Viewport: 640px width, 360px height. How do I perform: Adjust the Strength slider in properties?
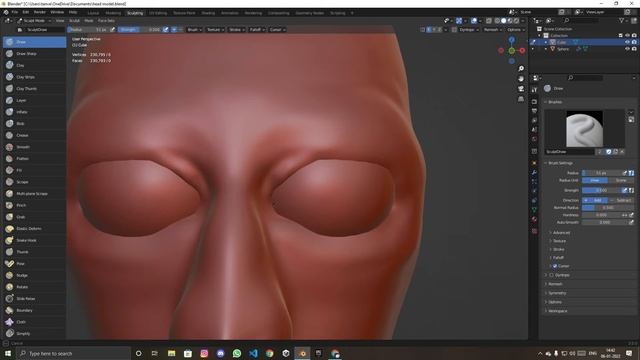(x=601, y=191)
